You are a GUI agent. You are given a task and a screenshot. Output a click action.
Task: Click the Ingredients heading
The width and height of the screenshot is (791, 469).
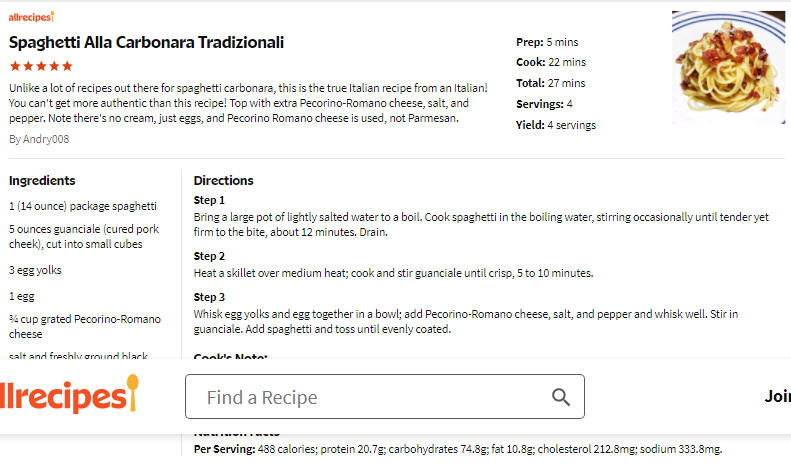[42, 181]
